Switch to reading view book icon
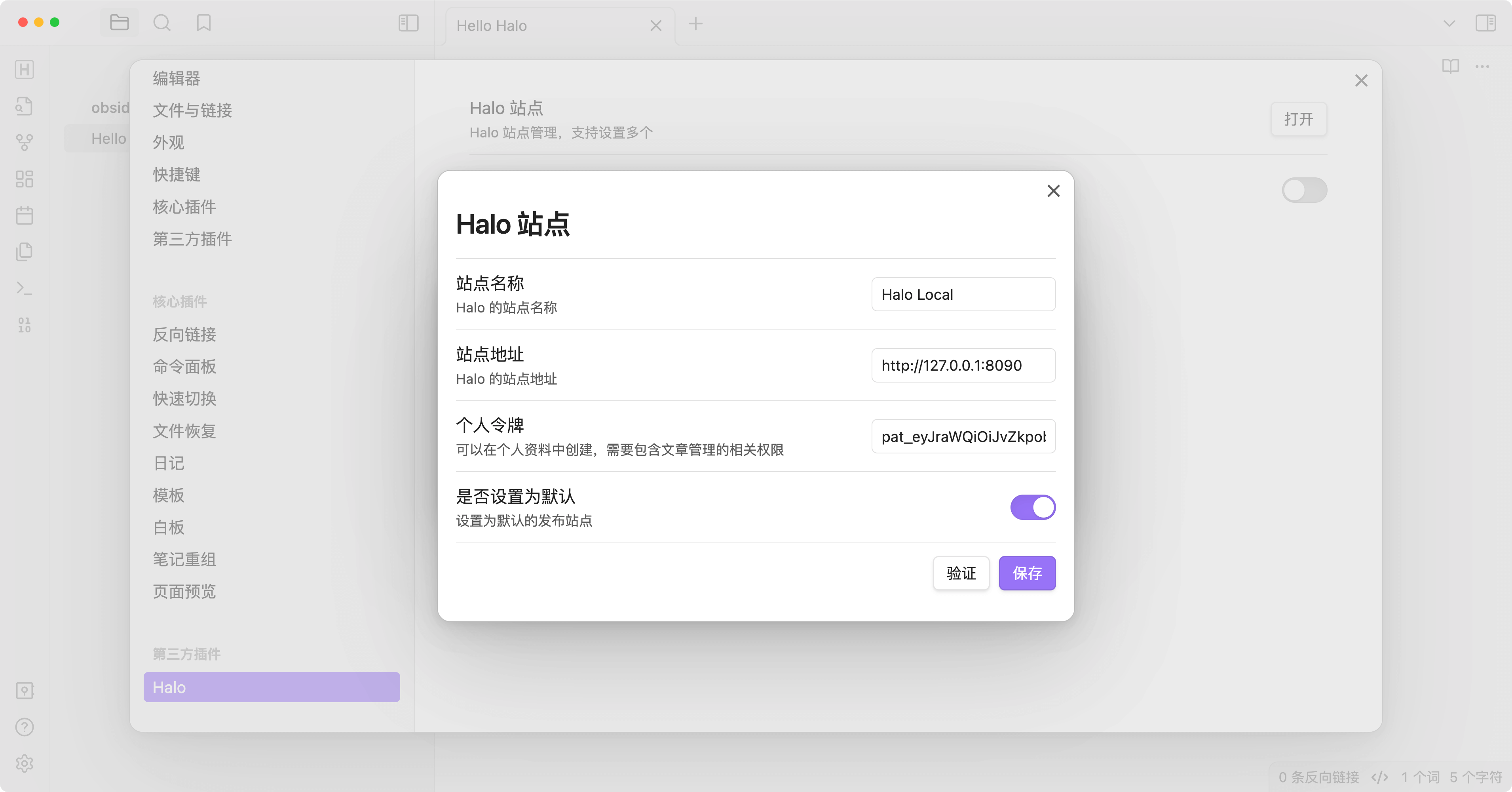 pos(1450,67)
